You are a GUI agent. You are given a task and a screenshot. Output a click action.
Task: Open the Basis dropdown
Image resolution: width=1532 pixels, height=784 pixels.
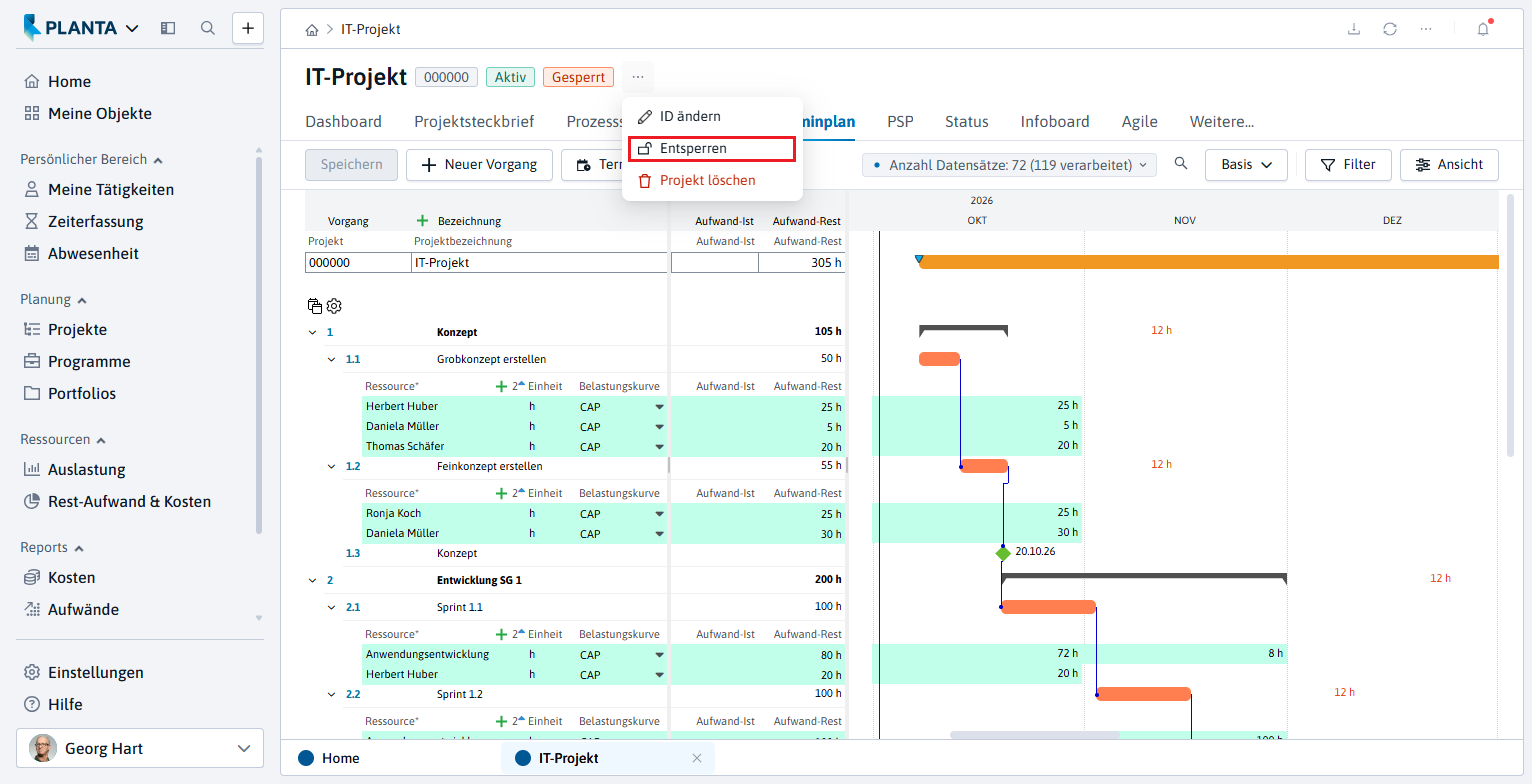point(1246,165)
